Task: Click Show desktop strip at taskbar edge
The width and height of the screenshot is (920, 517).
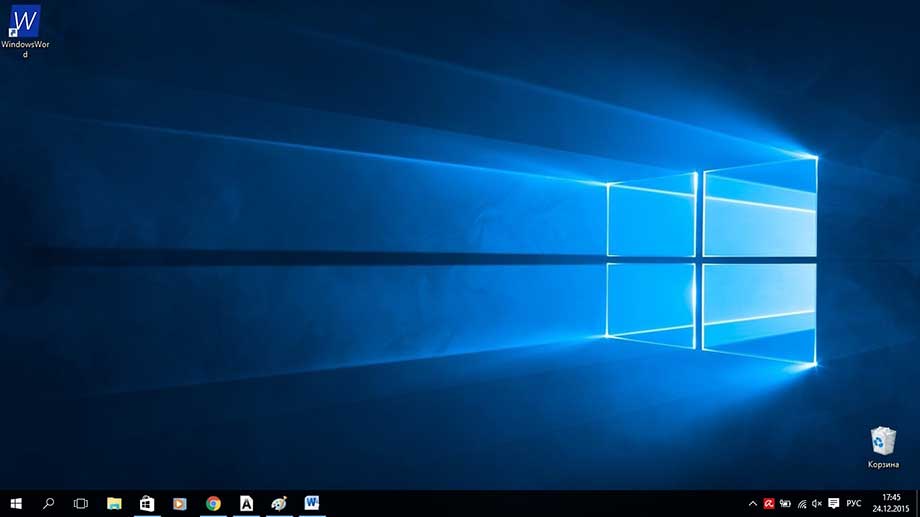Action: click(917, 504)
